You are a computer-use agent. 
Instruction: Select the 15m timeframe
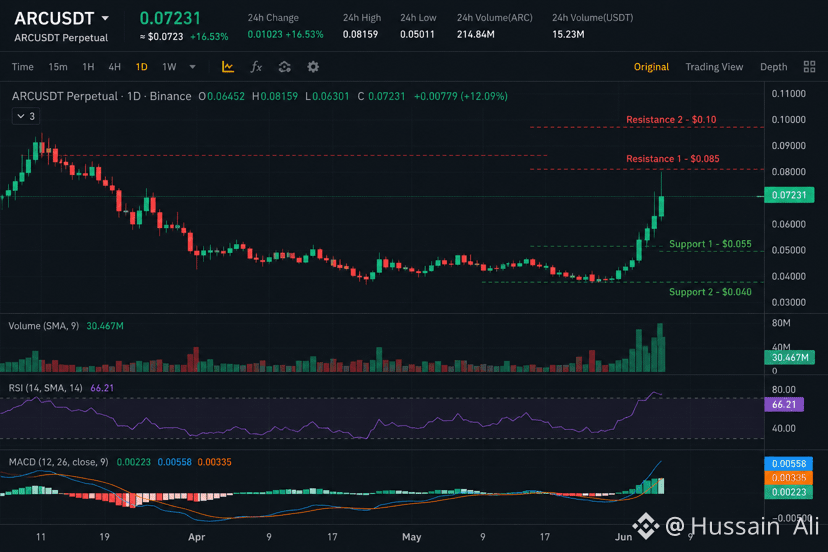click(58, 67)
